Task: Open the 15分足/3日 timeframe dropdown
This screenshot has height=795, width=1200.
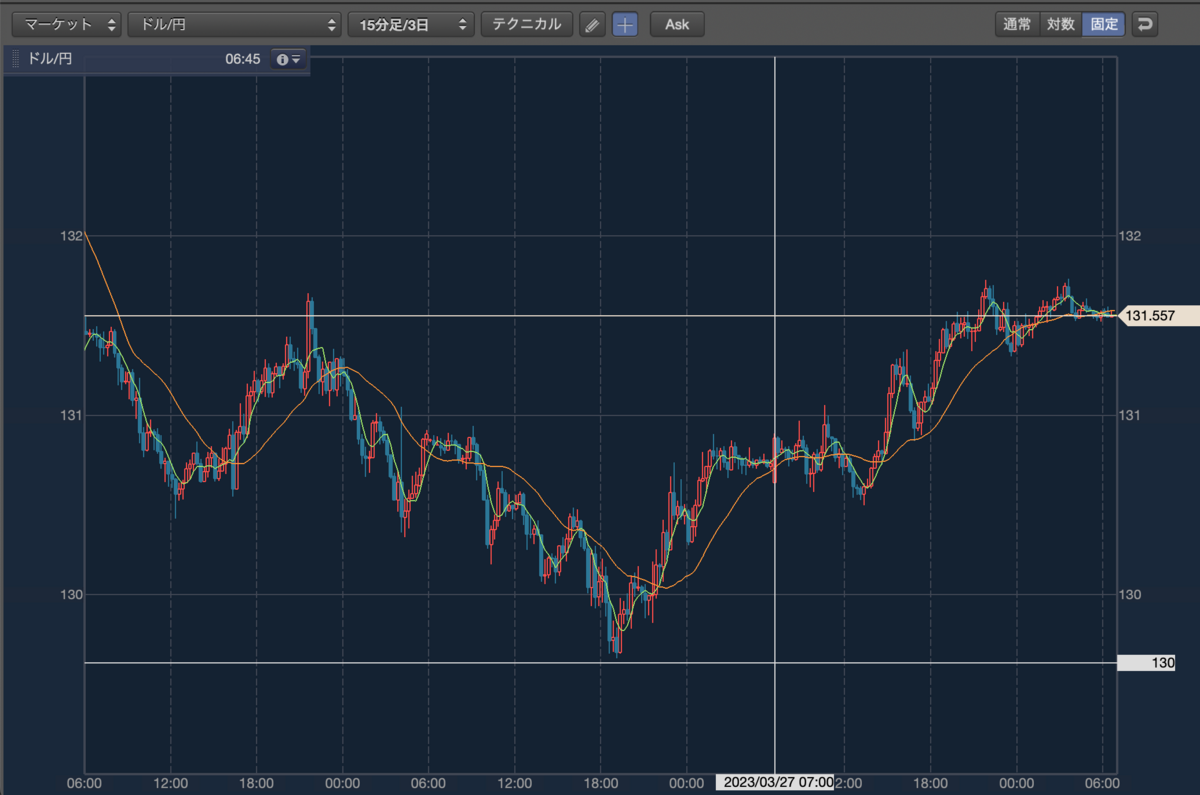Action: click(411, 25)
